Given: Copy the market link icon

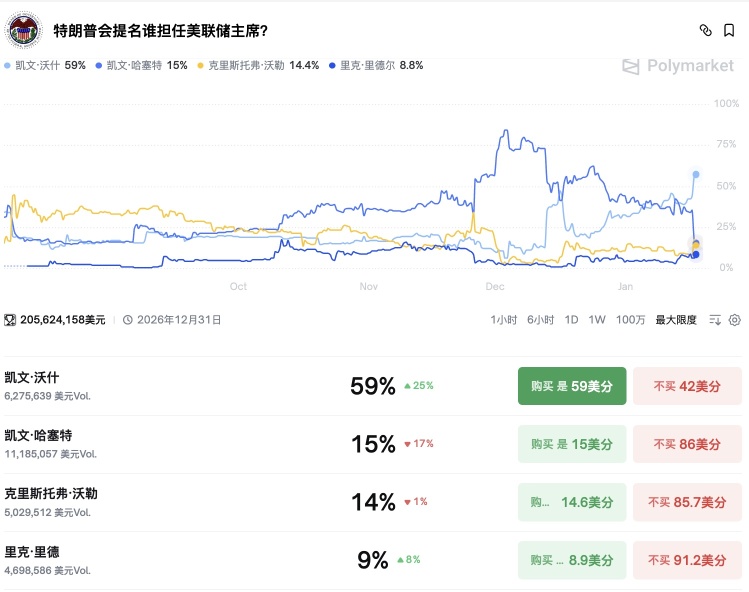Looking at the screenshot, I should coord(706,31).
